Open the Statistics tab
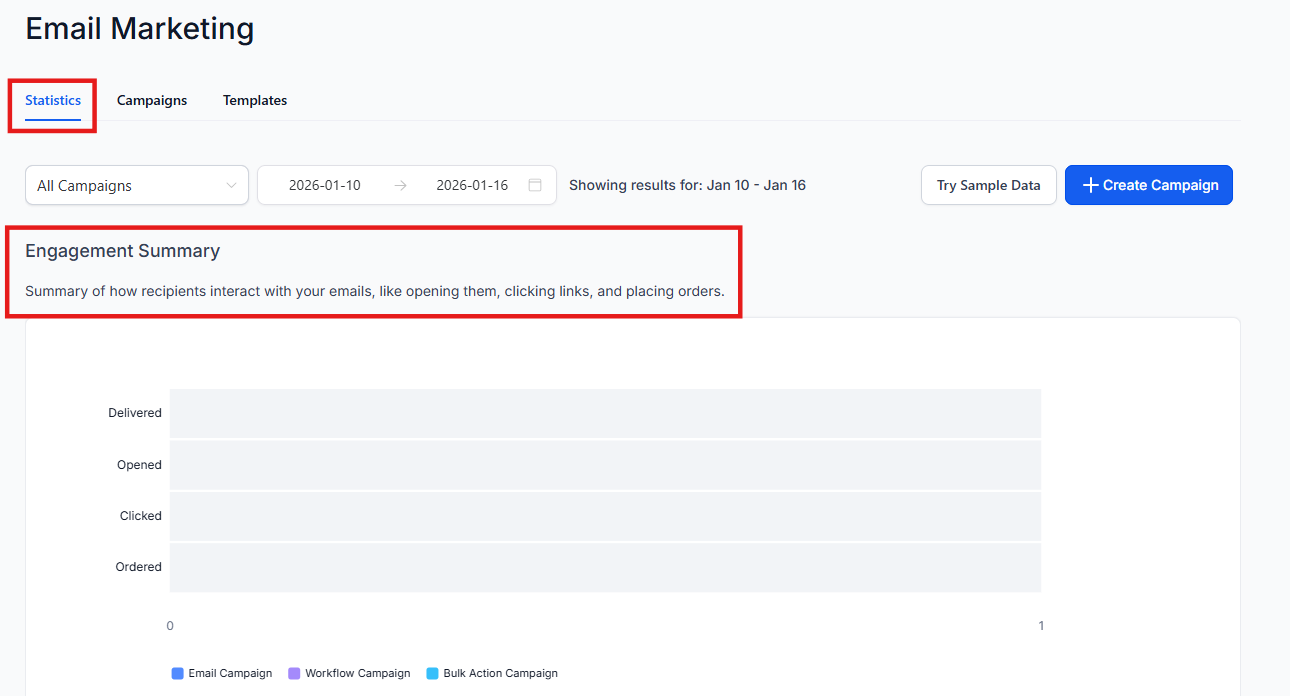The image size is (1290, 696). click(53, 100)
